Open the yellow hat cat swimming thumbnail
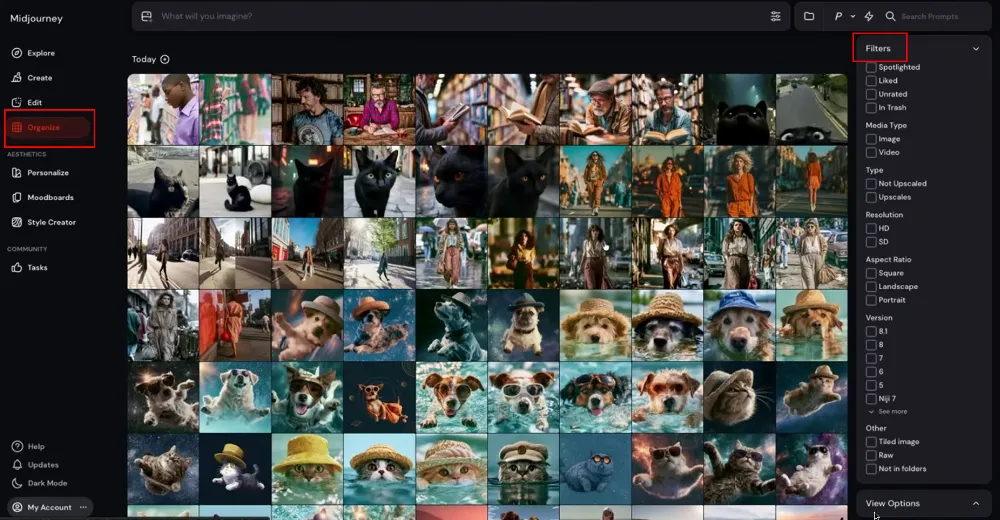The height and width of the screenshot is (520, 1000). 307,469
